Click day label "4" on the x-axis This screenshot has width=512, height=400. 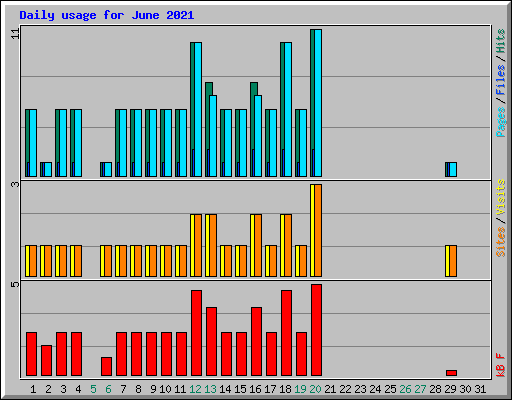tap(78, 389)
